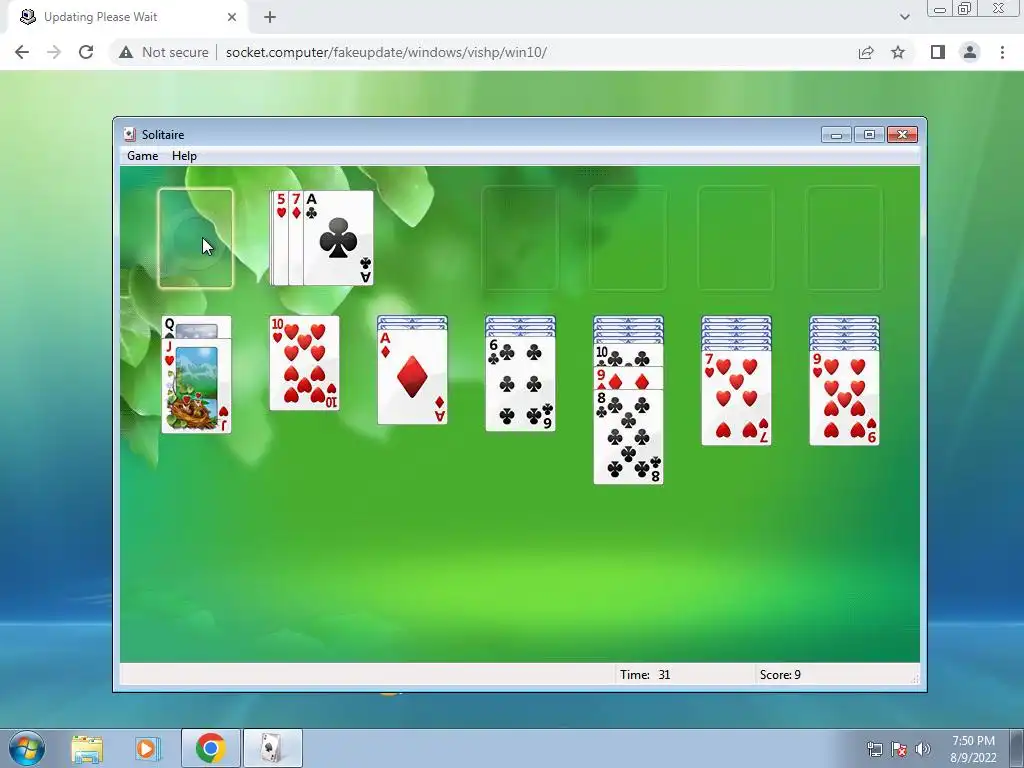Click the Action Center flag icon
The width and height of the screenshot is (1024, 768).
click(x=899, y=749)
